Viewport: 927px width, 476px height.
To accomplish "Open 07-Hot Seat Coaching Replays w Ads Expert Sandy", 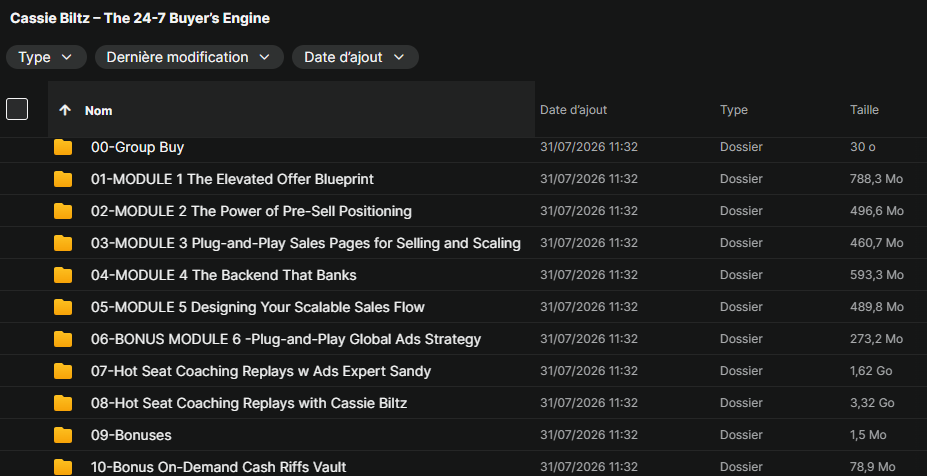I will tap(261, 371).
